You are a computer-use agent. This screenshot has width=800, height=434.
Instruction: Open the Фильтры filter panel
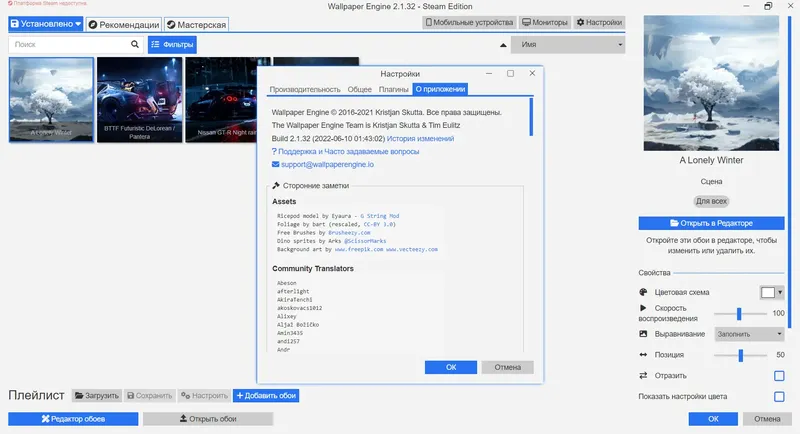pos(172,44)
